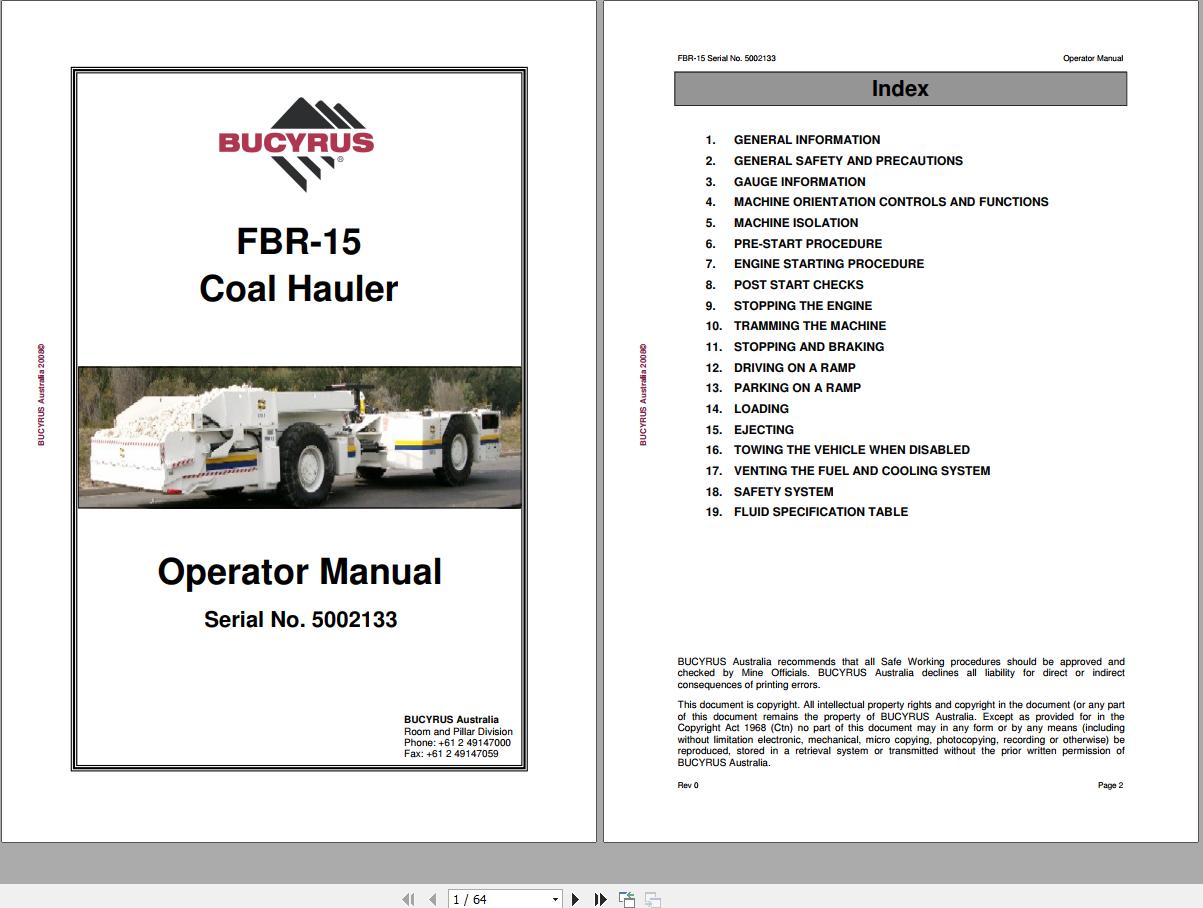Screen dimensions: 1203x908
Task: Open the page number dropdown arrow
Action: point(555,900)
